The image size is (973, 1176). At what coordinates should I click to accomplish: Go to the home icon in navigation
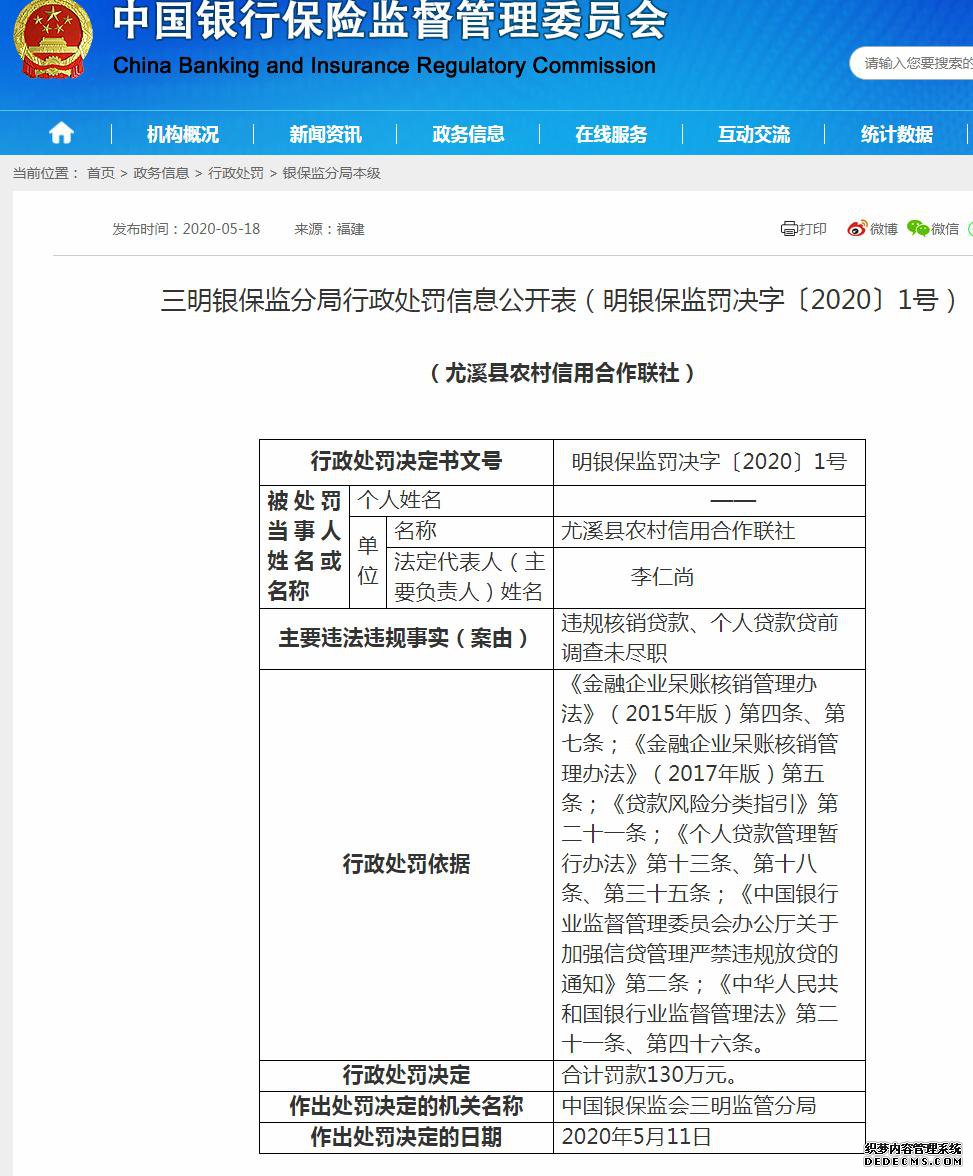pos(61,134)
